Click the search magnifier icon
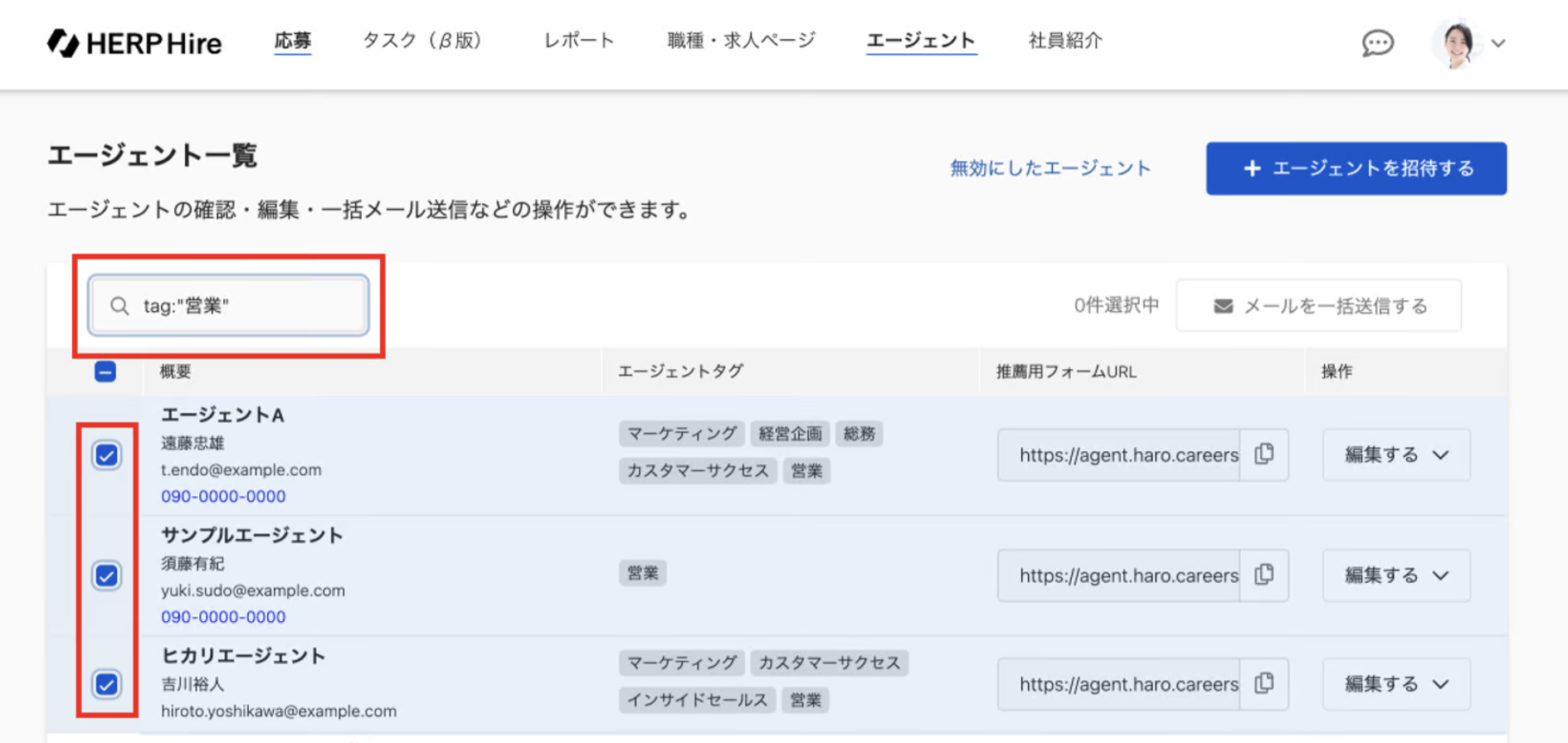Screen dimensions: 1568x743 coord(119,306)
